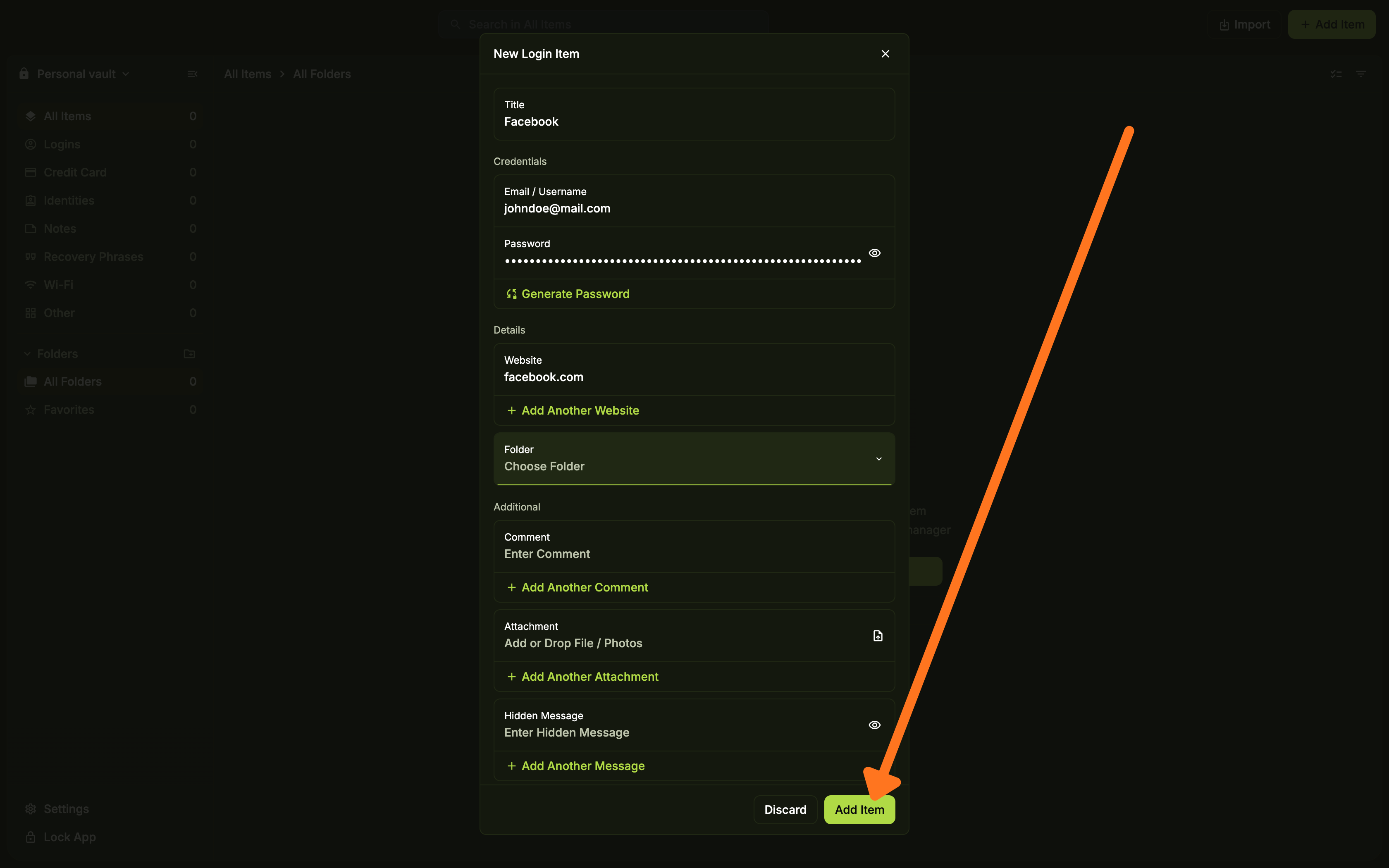Click the plus icon beside Add Another Website
The height and width of the screenshot is (868, 1389).
[x=511, y=410]
